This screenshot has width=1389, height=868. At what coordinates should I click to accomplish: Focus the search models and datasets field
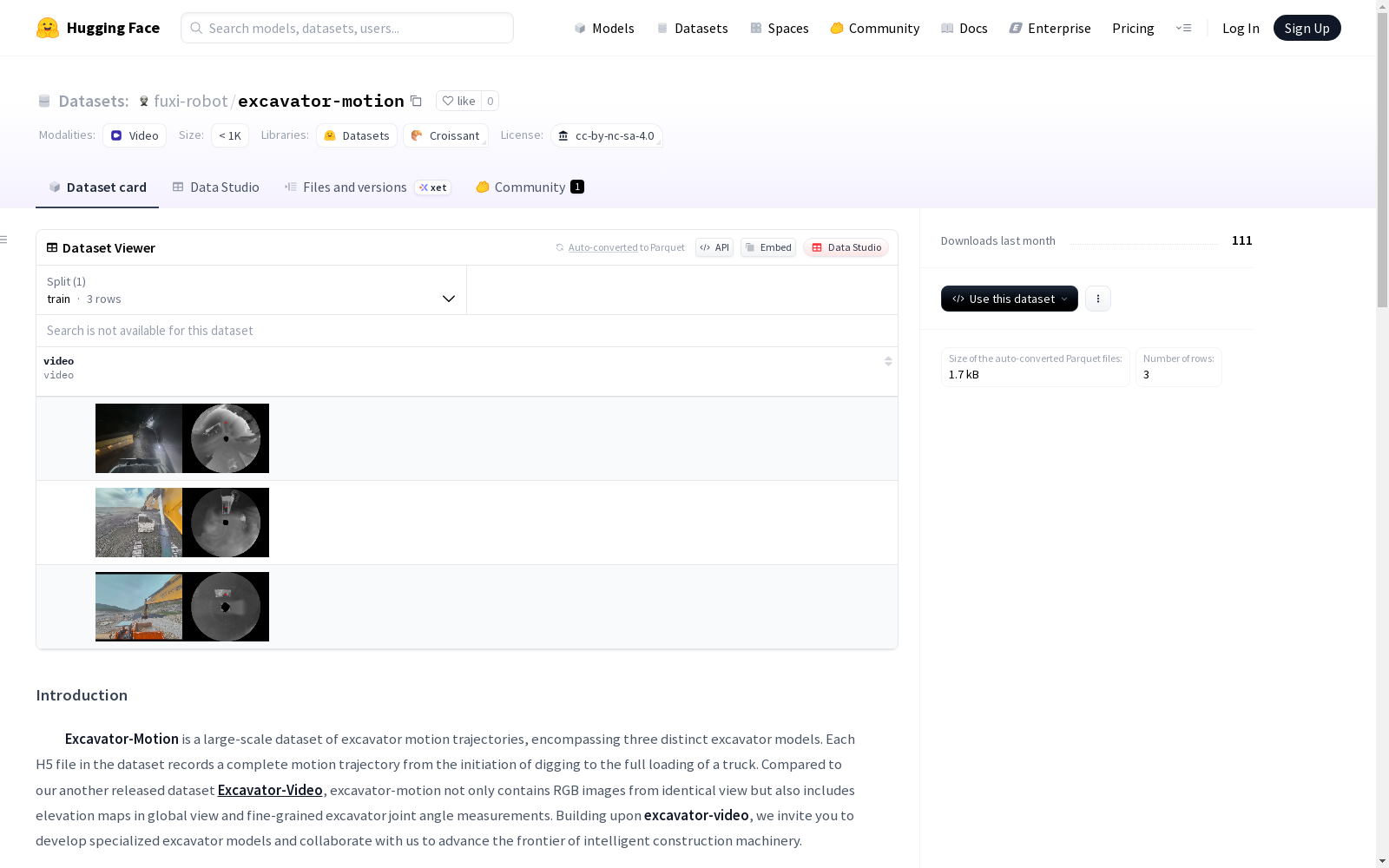pyautogui.click(x=347, y=28)
